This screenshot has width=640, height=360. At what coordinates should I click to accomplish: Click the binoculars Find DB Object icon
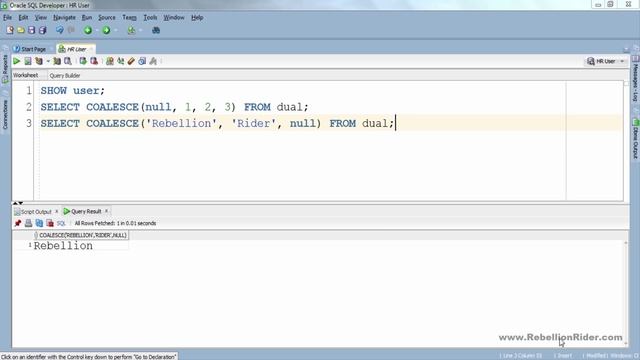(x=156, y=30)
